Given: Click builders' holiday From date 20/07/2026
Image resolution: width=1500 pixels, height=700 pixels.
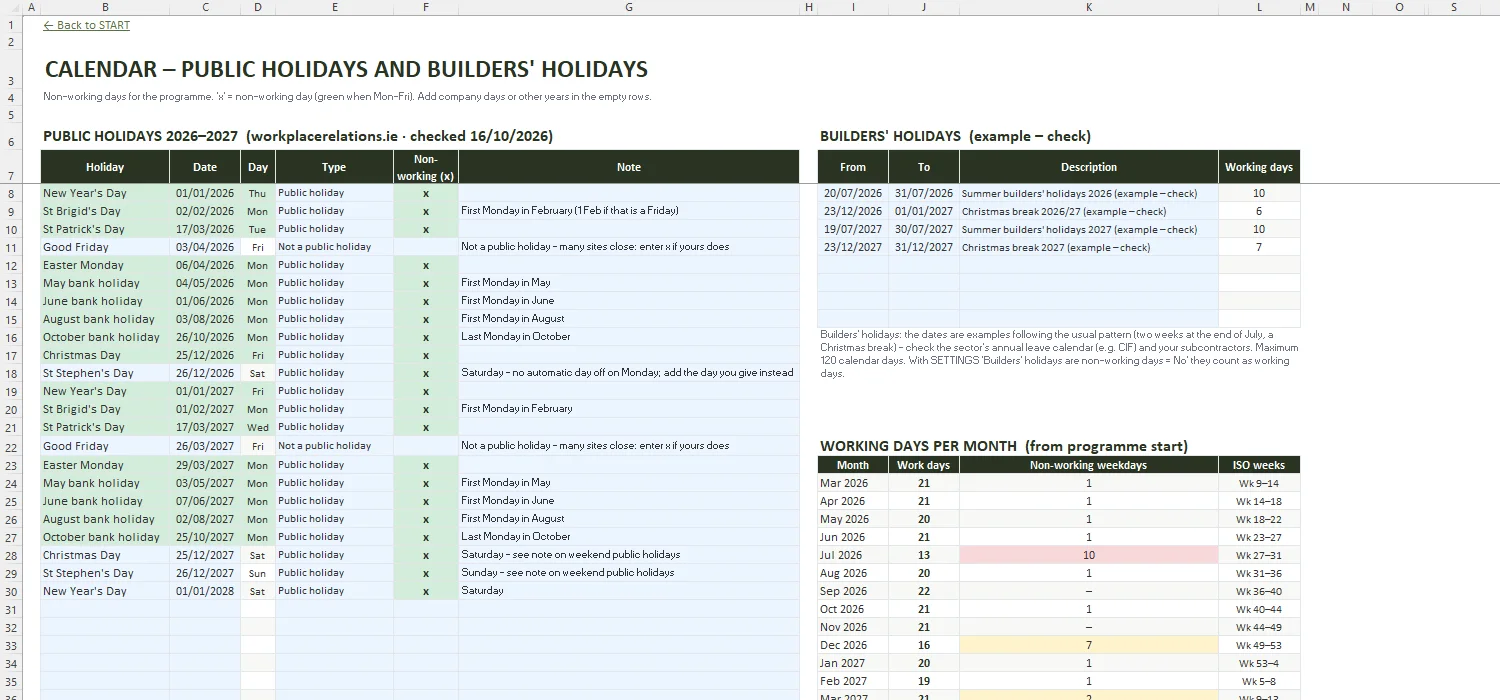Looking at the screenshot, I should (x=853, y=193).
